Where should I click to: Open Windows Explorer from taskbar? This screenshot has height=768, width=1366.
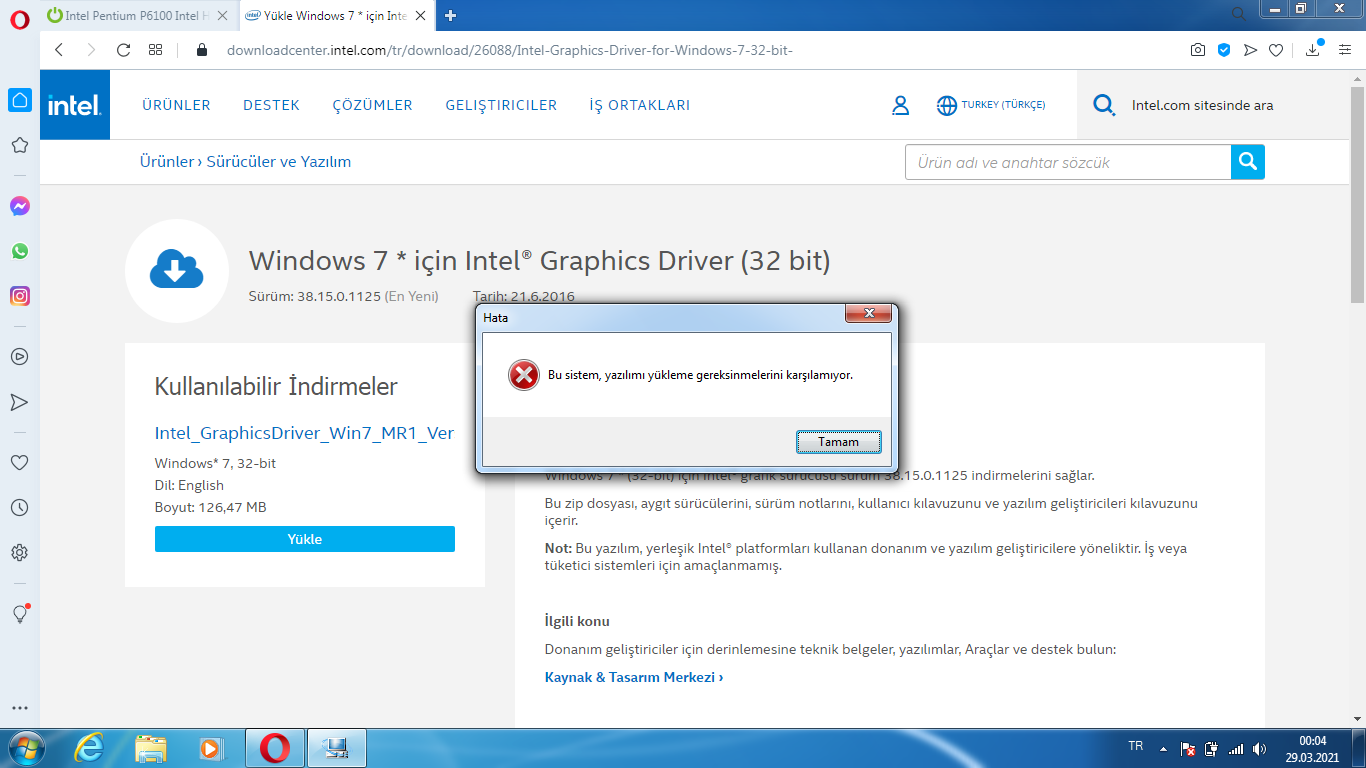coord(151,748)
